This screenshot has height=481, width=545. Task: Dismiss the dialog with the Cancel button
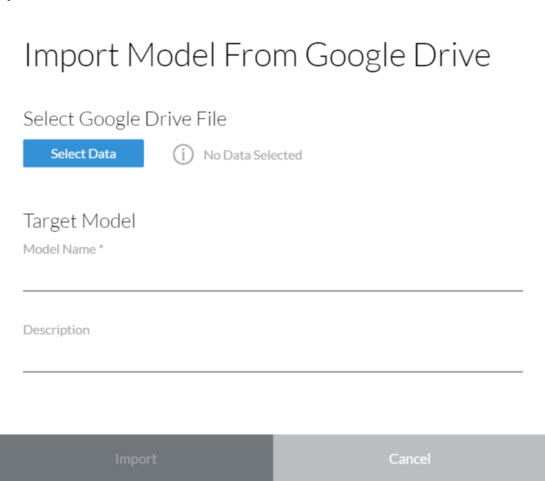point(409,458)
